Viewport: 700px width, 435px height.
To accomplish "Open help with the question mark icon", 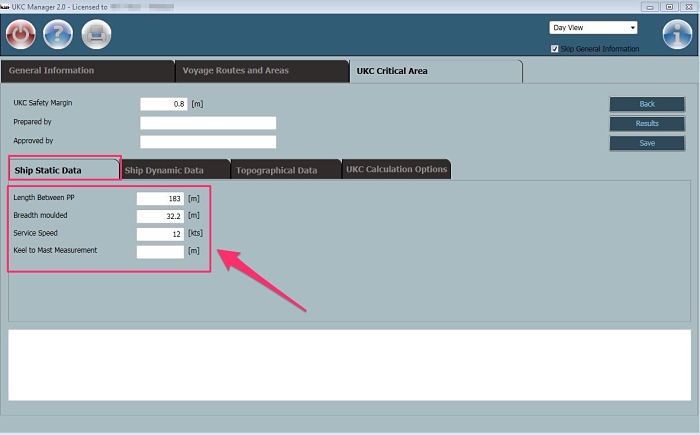I will click(x=58, y=35).
